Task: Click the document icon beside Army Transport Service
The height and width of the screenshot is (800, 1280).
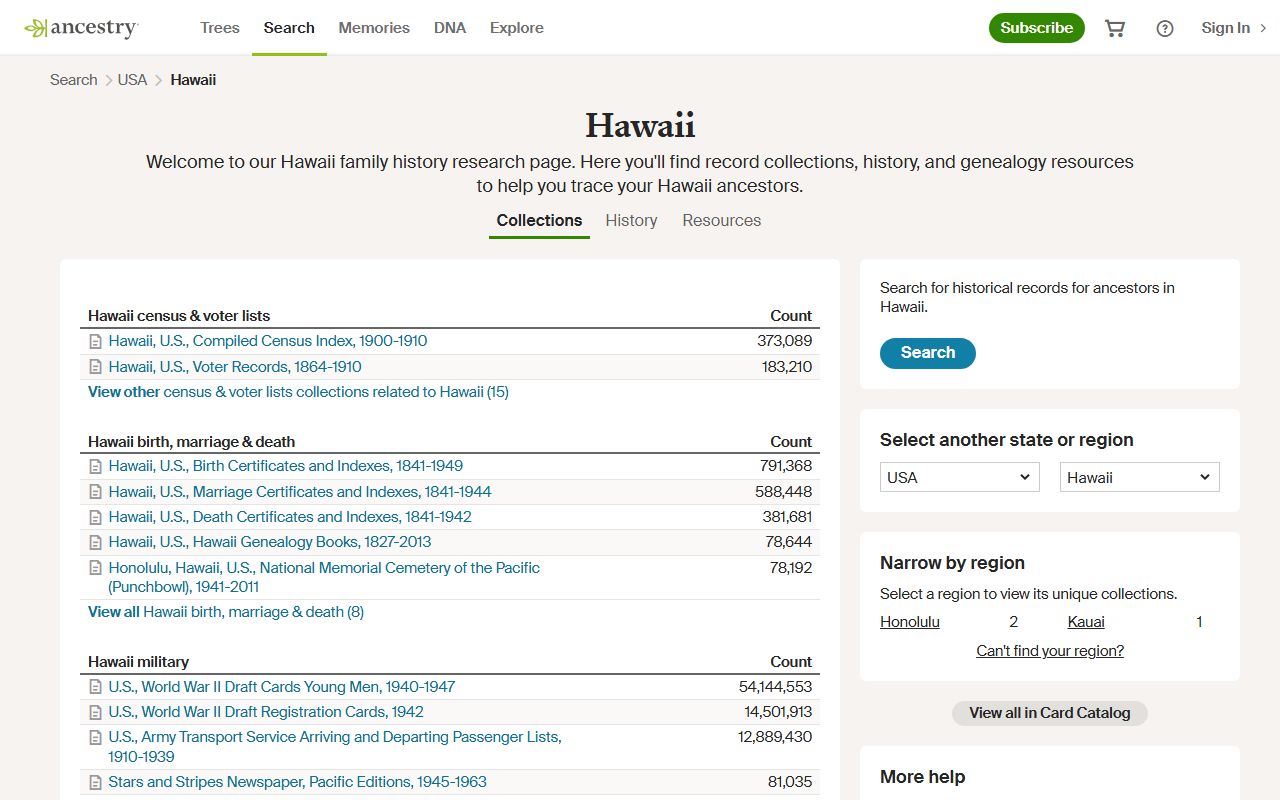Action: (x=96, y=737)
